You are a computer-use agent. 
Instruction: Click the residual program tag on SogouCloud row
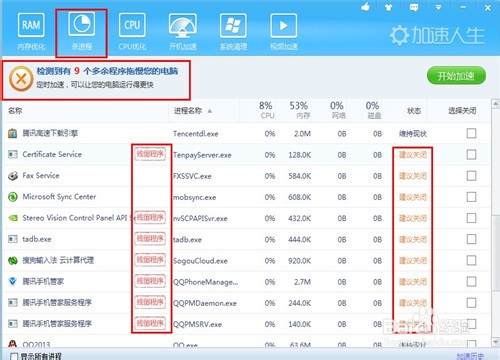tap(150, 260)
